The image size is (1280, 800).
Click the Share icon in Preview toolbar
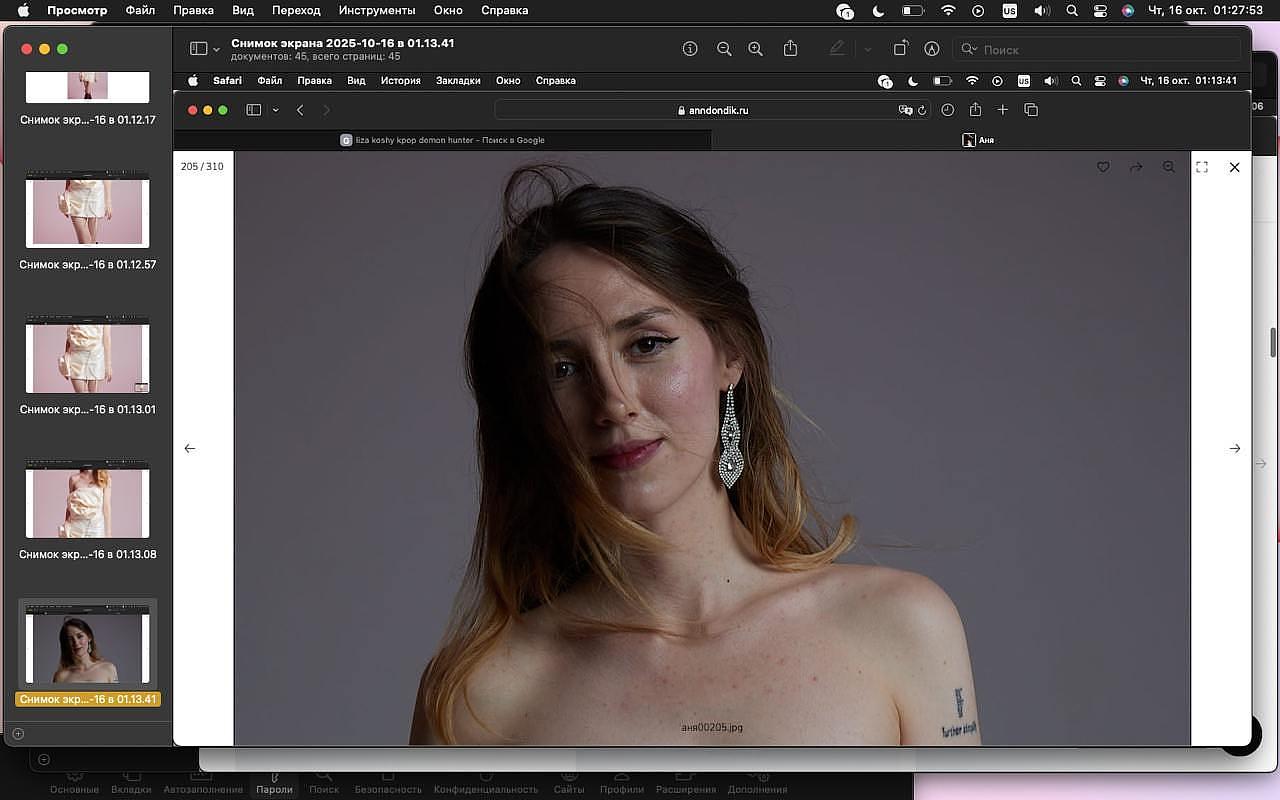click(790, 49)
